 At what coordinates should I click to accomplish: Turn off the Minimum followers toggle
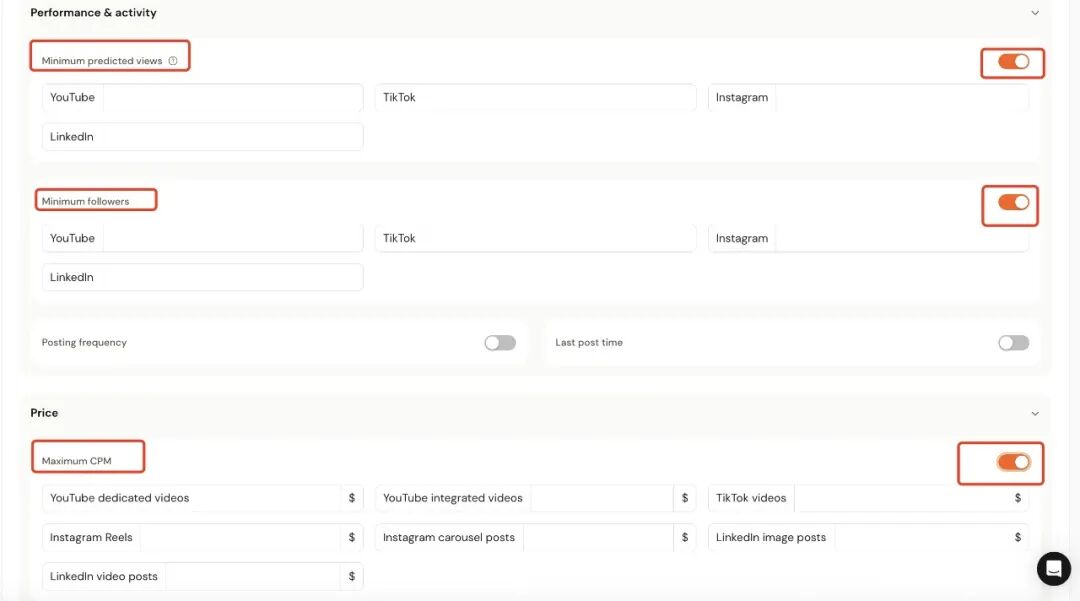point(1013,202)
